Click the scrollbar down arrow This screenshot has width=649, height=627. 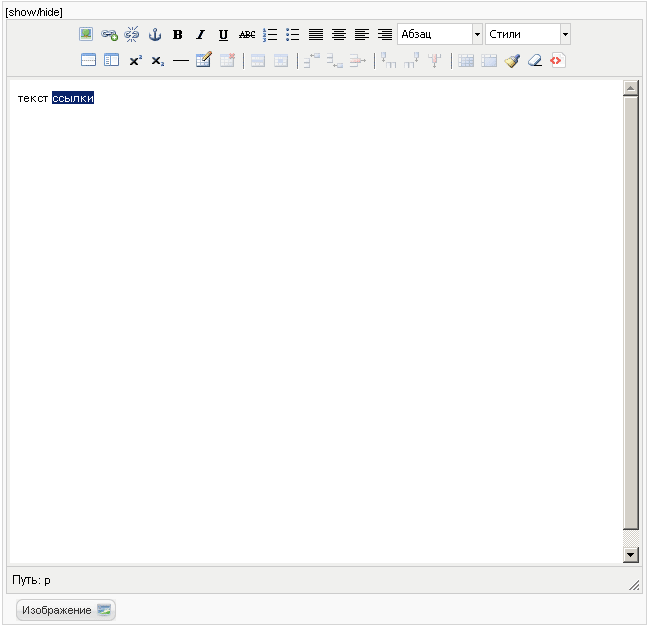point(630,554)
